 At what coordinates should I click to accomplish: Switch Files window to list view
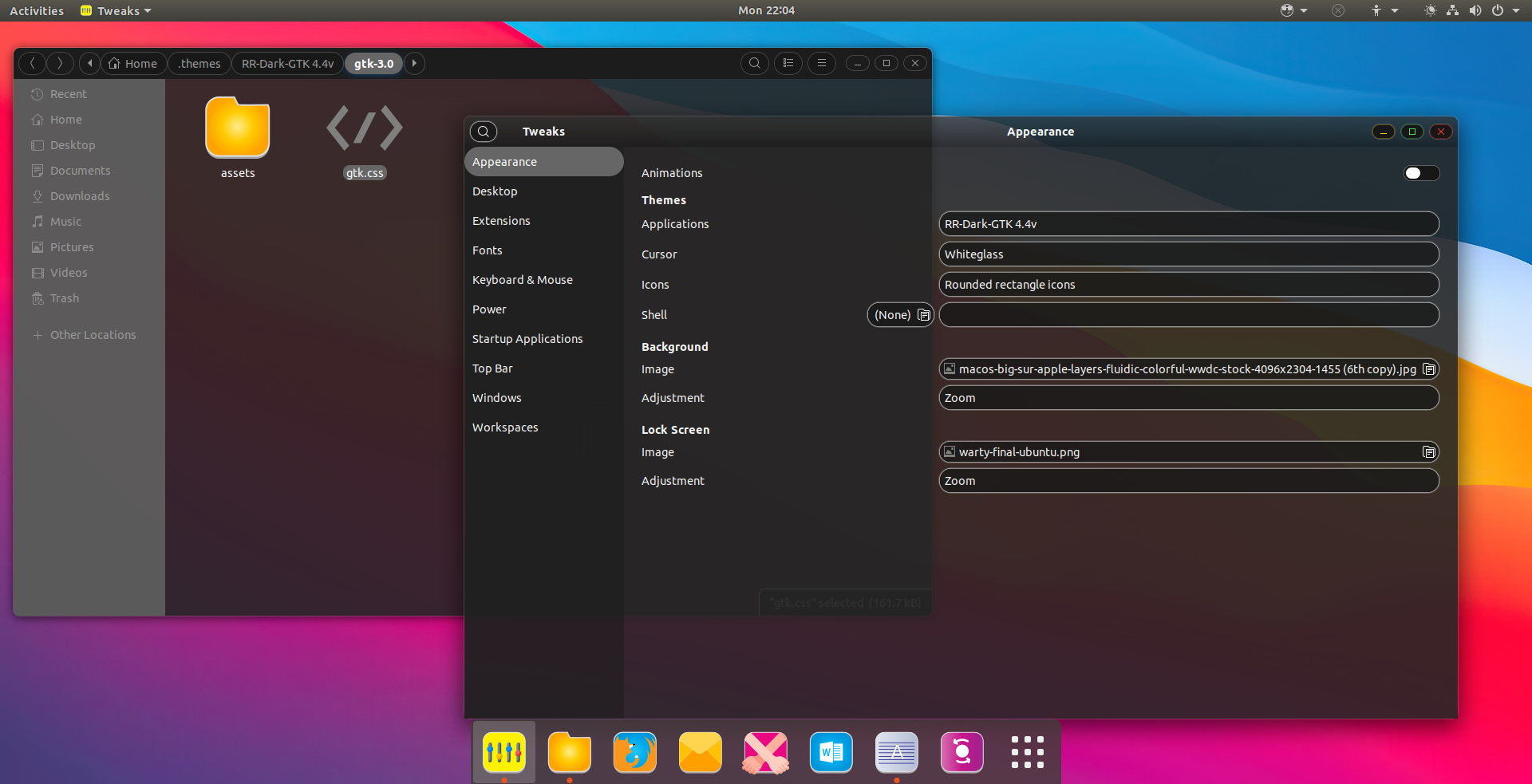click(x=788, y=63)
